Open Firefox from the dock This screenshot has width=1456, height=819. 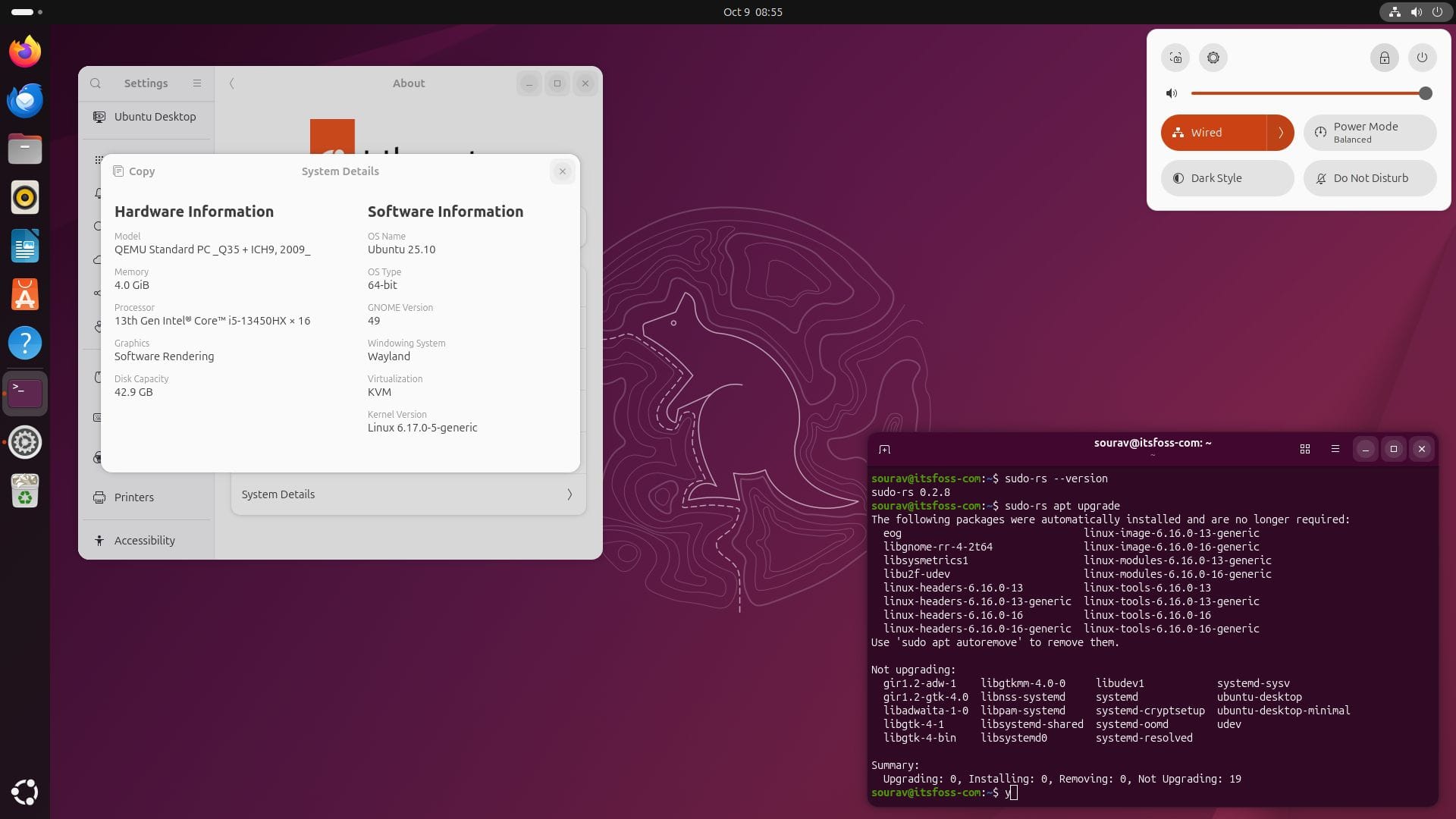tap(25, 51)
